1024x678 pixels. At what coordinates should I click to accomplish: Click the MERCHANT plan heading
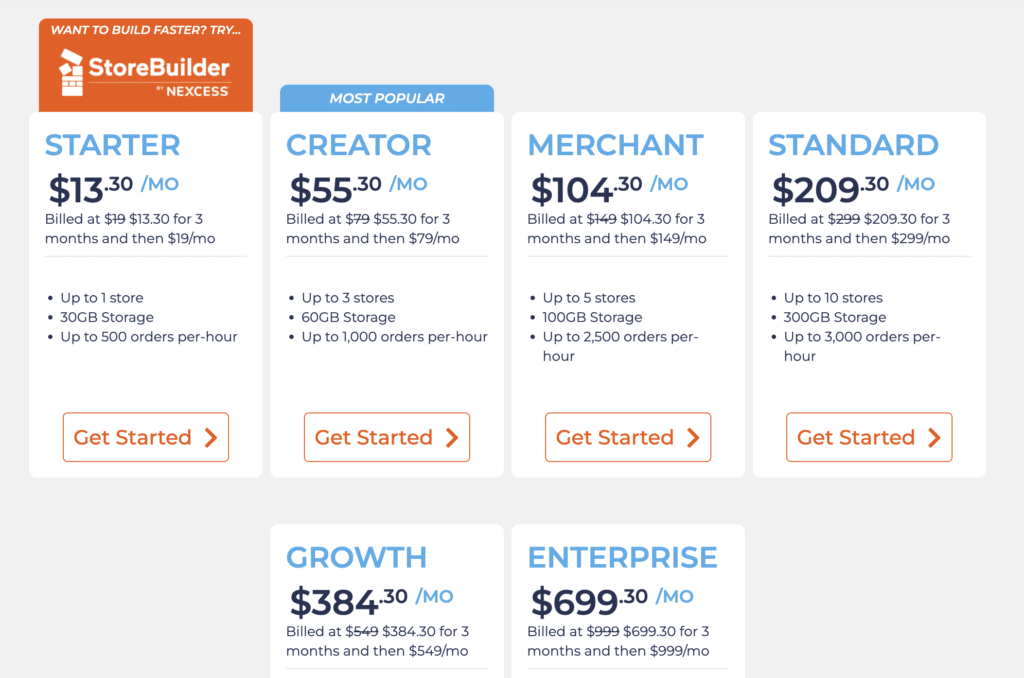(615, 145)
